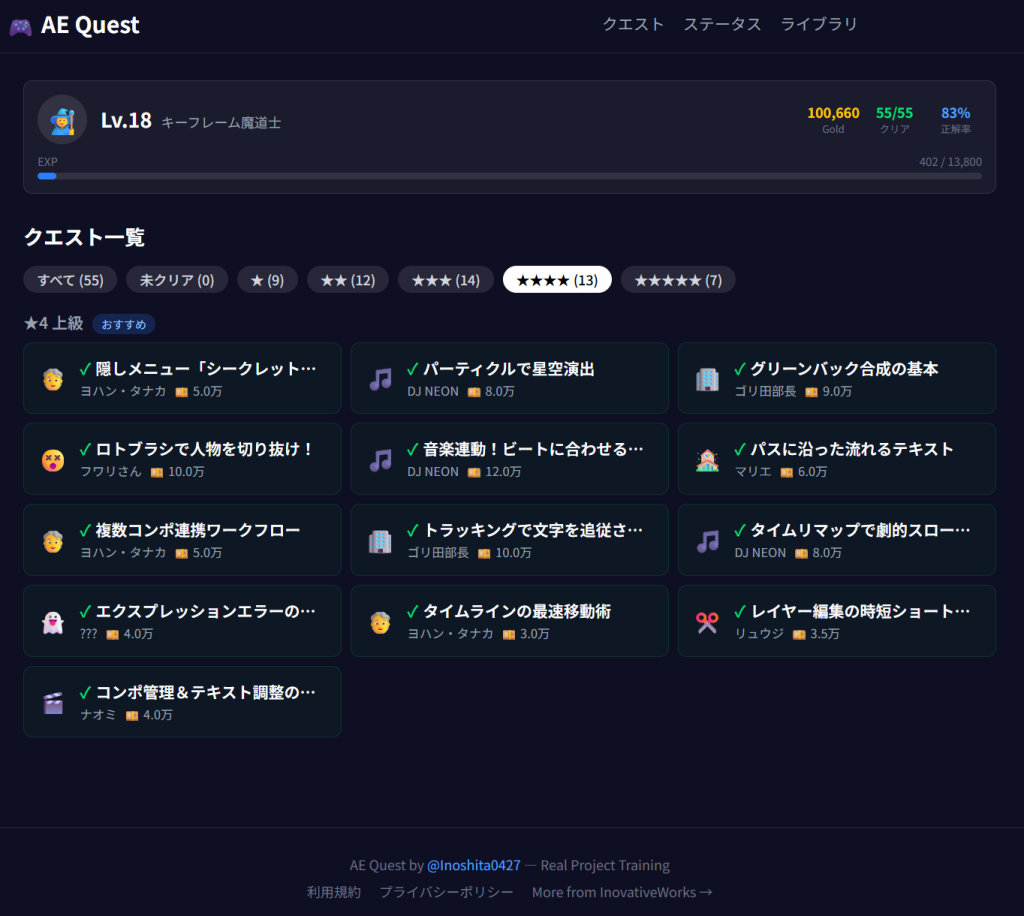Enable the ★★★★★ (7) filter
This screenshot has width=1024, height=916.
pyautogui.click(x=678, y=280)
